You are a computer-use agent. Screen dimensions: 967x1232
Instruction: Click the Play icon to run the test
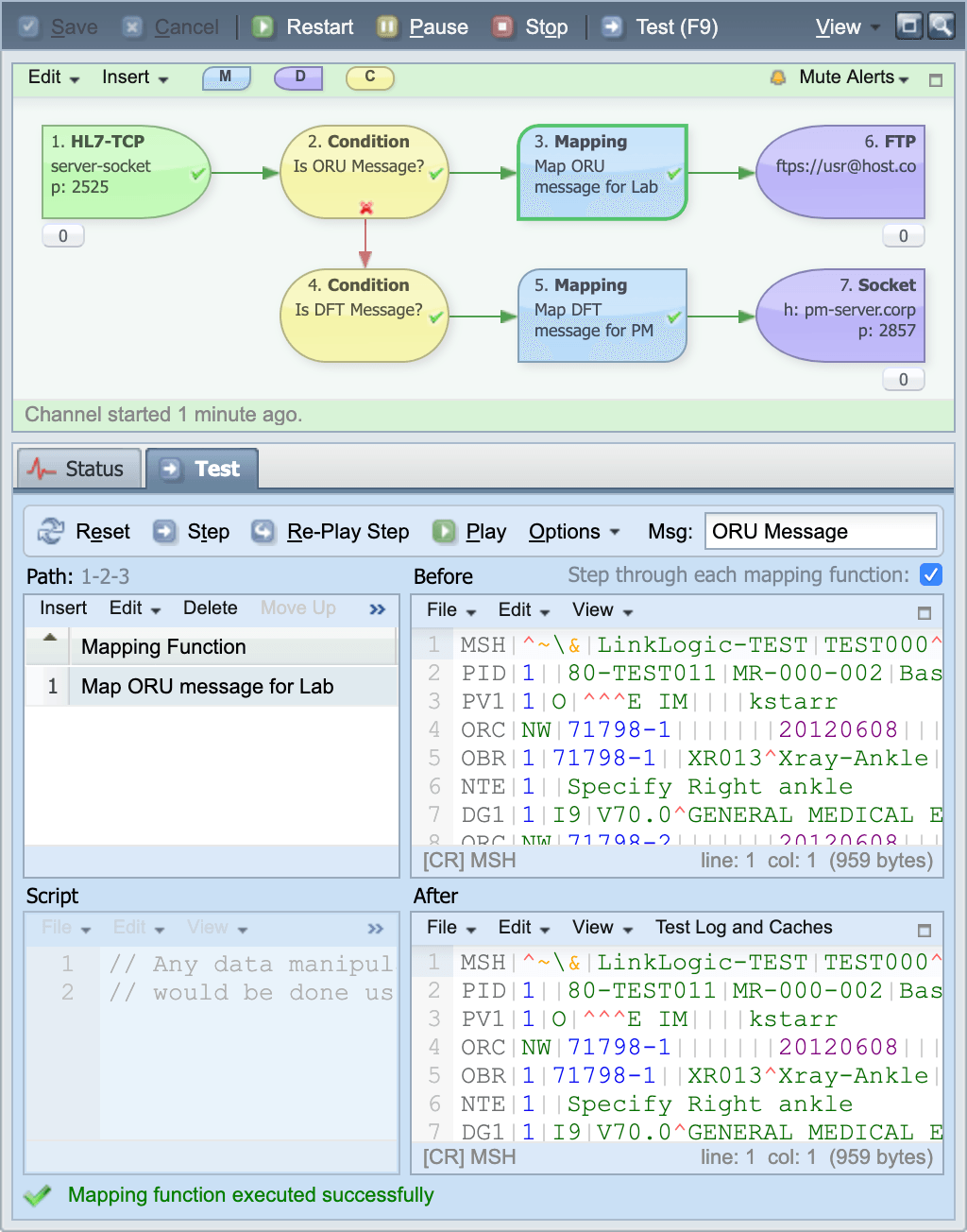[444, 531]
